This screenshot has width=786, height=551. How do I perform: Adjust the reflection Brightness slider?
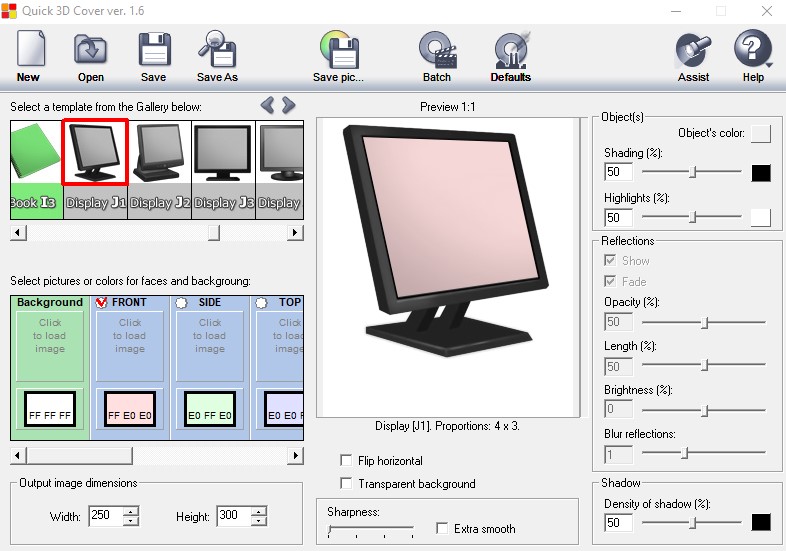point(704,411)
